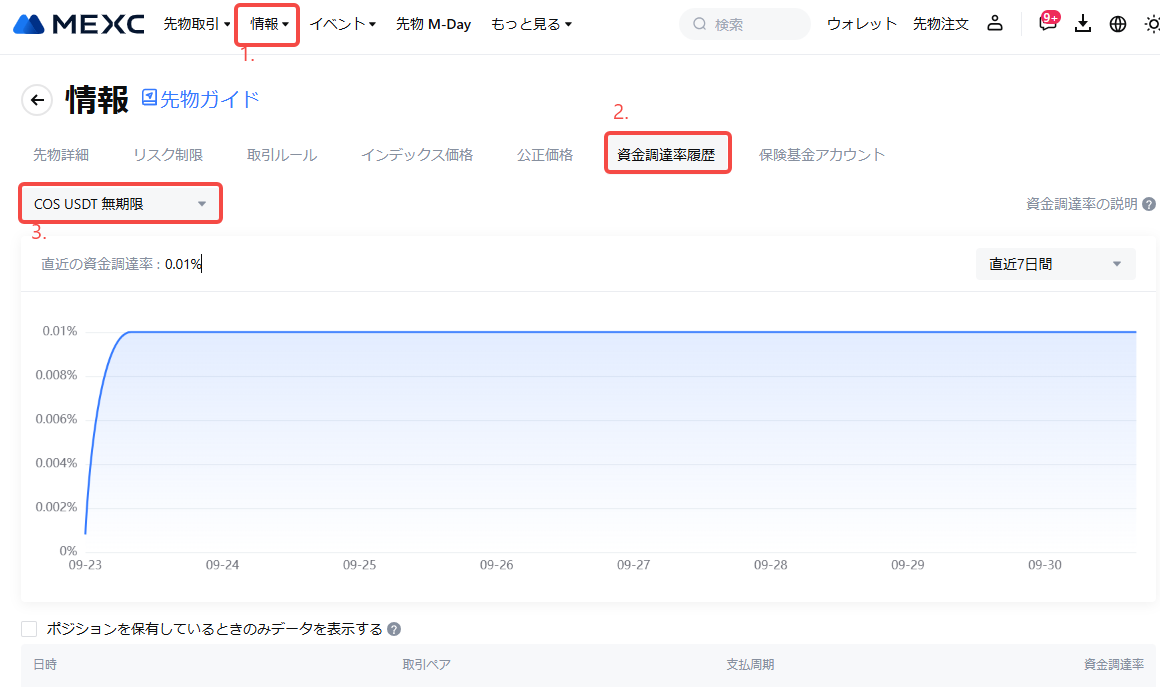
Task: Click the back arrow button
Action: (38, 100)
